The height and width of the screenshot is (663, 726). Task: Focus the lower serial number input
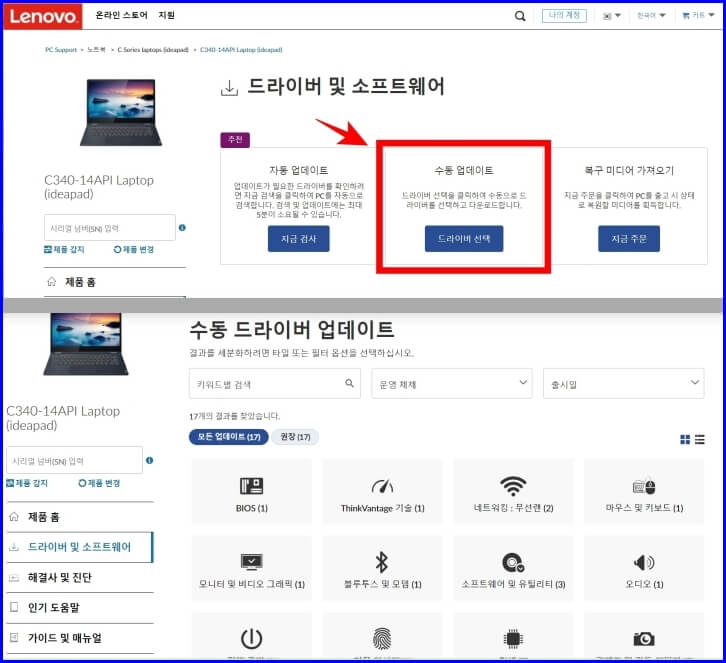coord(75,460)
